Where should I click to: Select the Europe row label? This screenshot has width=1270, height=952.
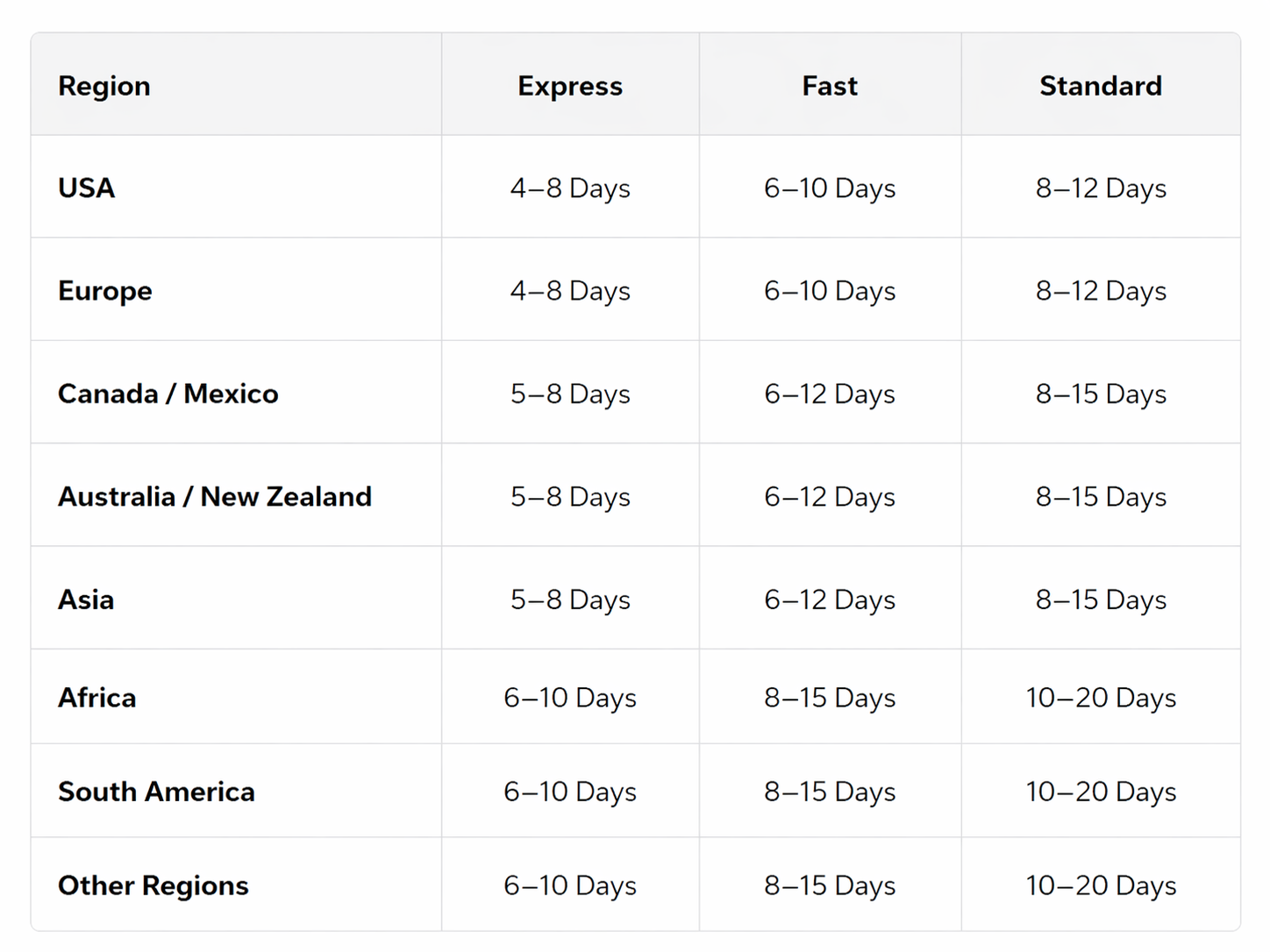click(x=105, y=290)
